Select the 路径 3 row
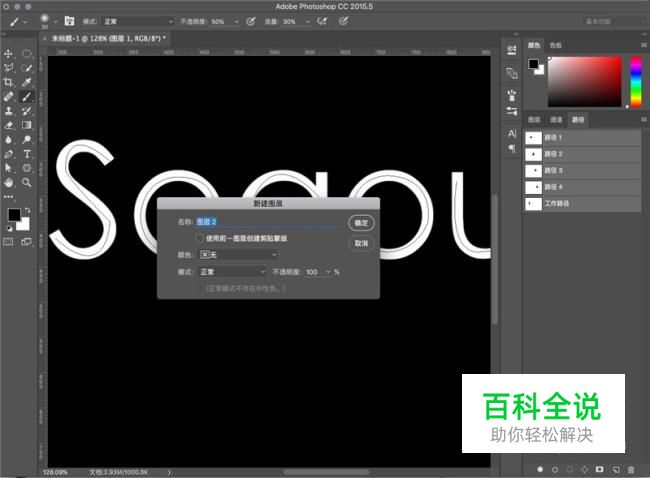The height and width of the screenshot is (478, 650). 582,170
